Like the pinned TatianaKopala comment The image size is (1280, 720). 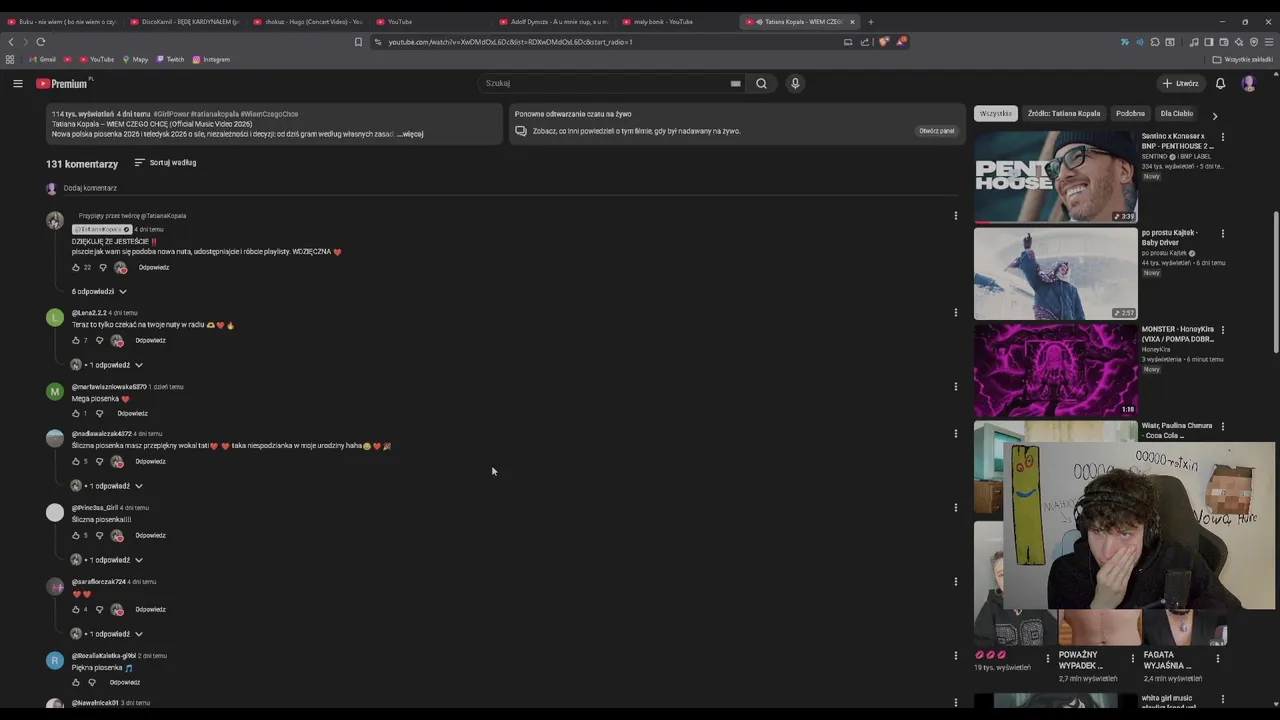(76, 267)
